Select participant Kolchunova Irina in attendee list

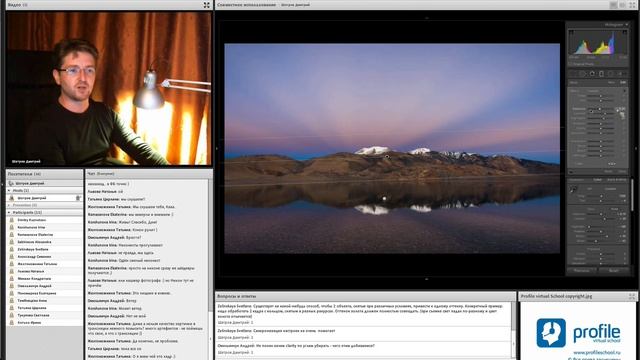pos(45,227)
